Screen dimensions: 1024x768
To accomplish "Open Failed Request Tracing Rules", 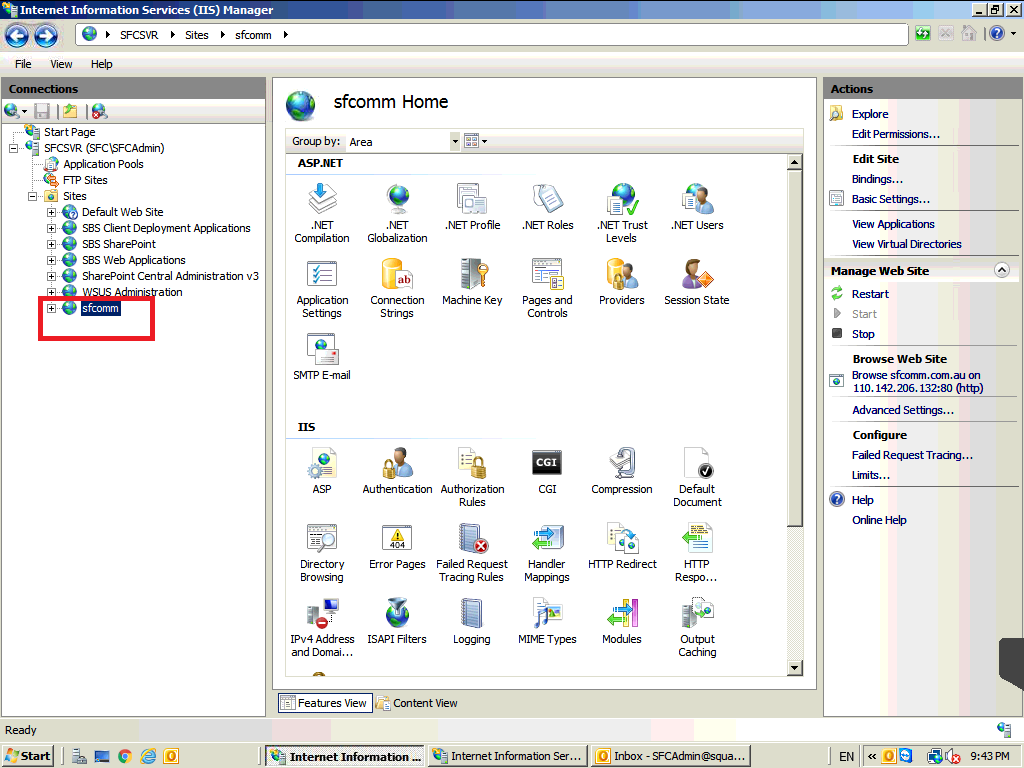I will coord(472,552).
